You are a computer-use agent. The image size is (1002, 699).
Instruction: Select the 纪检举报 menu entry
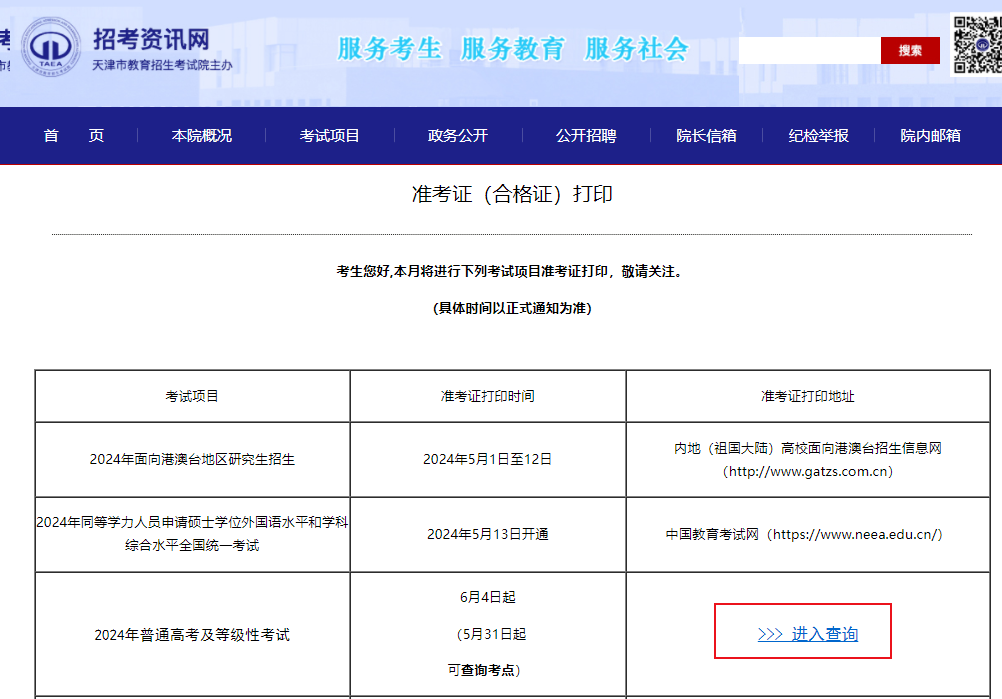point(818,136)
